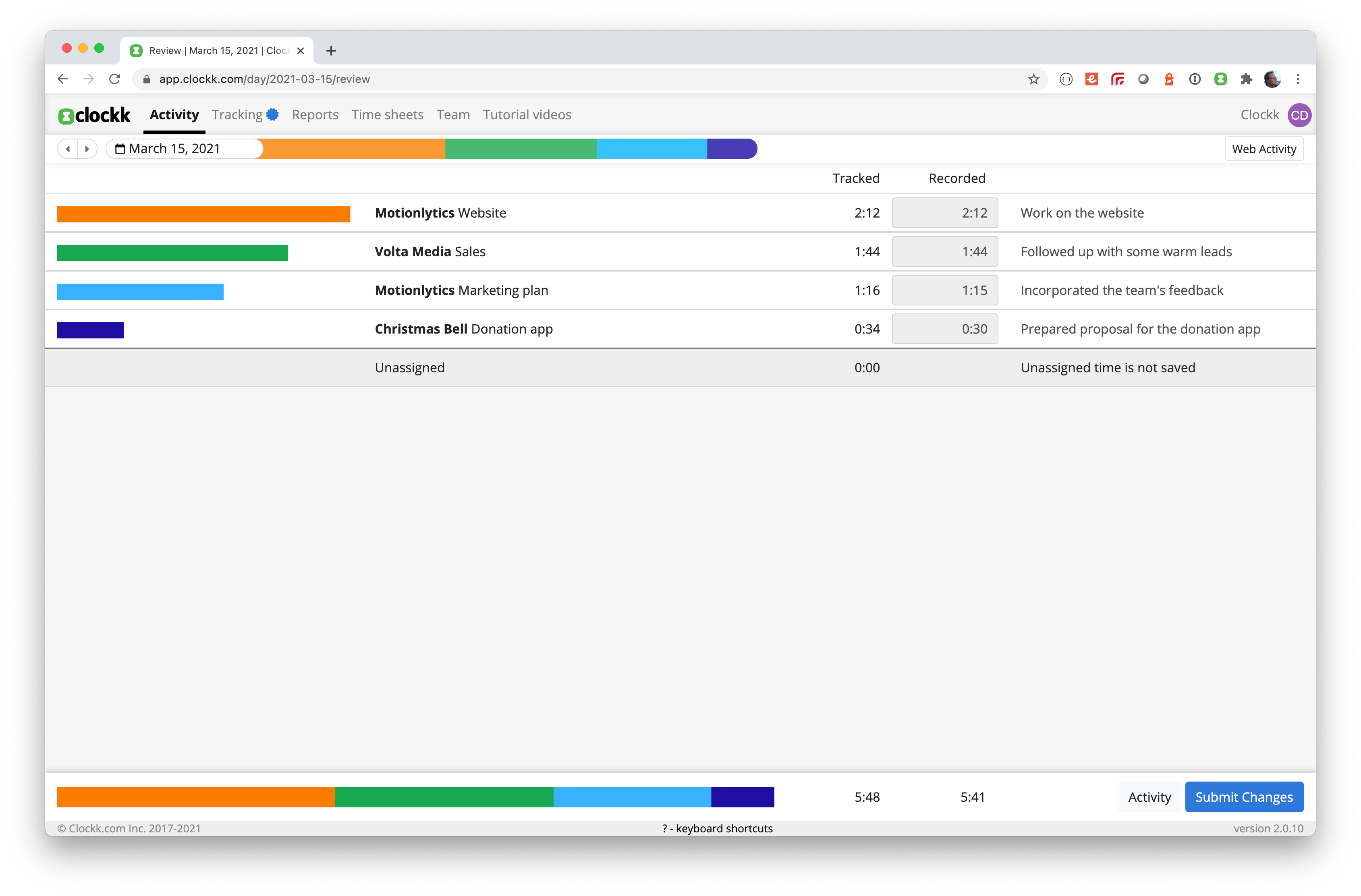
Task: Open the Chrome profile avatar
Action: click(1272, 79)
